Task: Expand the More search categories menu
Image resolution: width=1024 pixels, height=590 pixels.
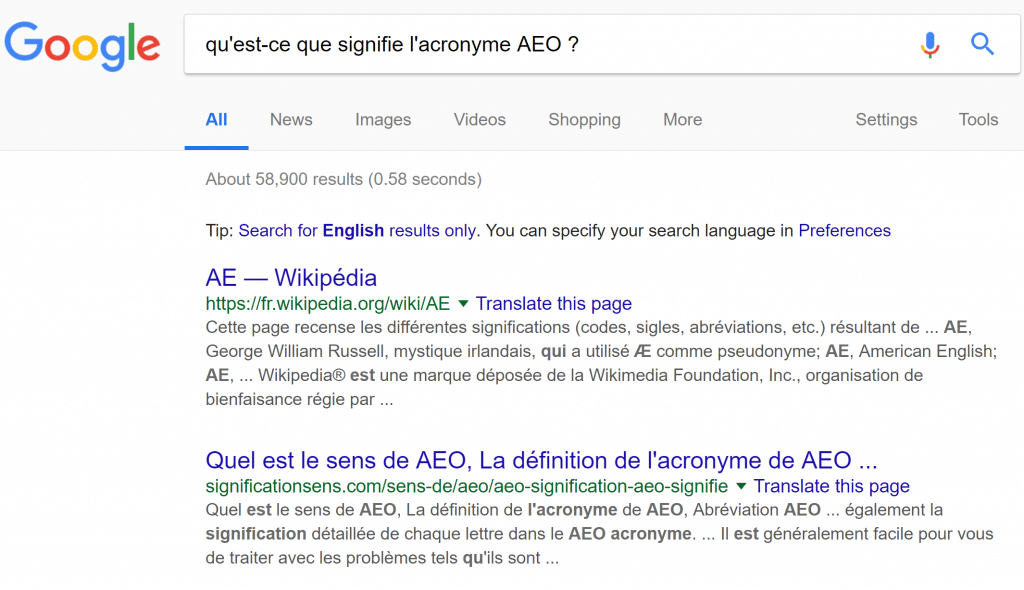Action: click(682, 120)
